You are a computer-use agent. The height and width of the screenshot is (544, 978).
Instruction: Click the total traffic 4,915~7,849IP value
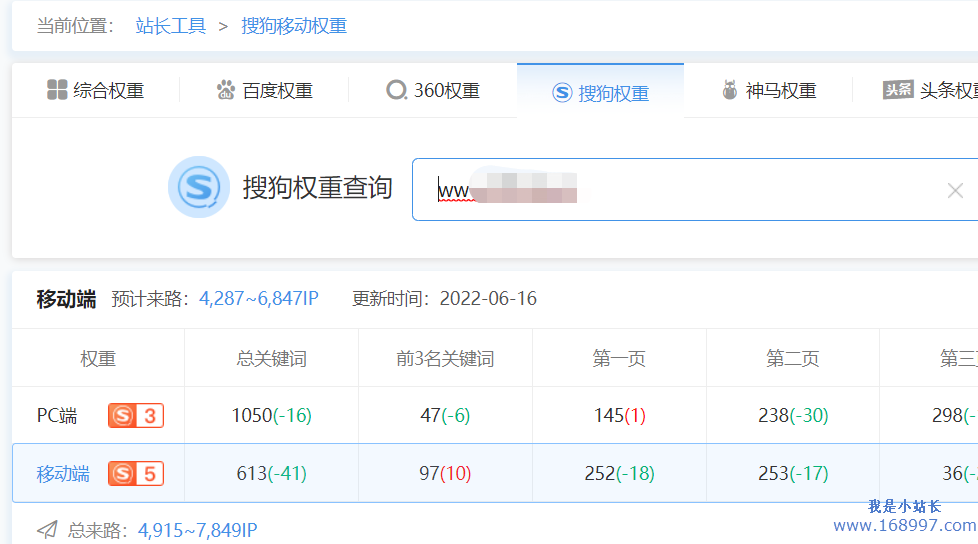click(197, 530)
